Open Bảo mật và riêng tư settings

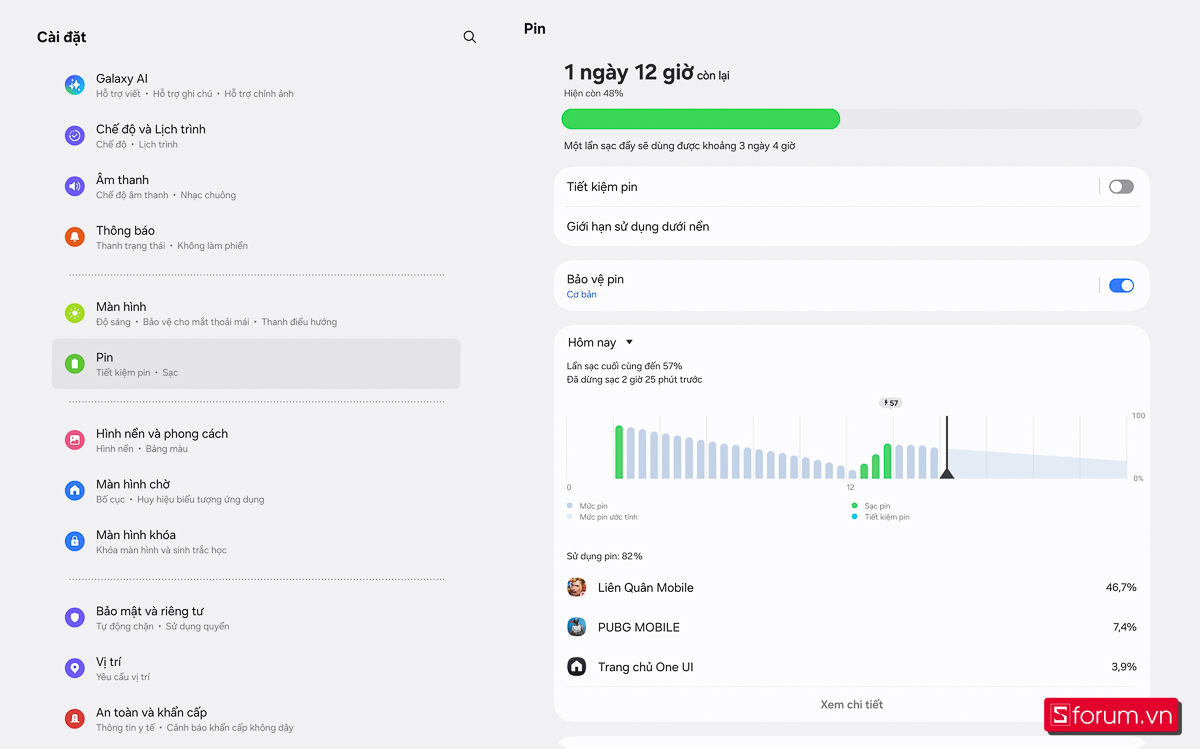(150, 617)
